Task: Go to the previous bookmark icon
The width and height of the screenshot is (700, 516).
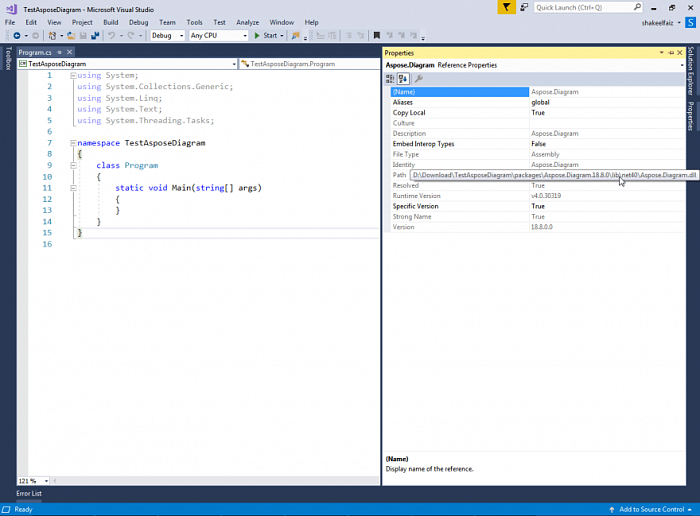Action: (389, 35)
